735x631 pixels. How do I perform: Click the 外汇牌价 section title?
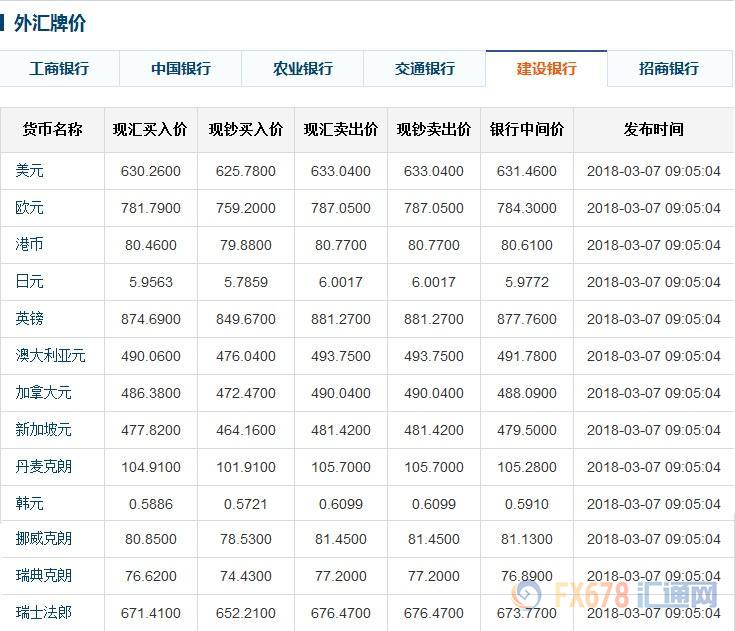coord(50,23)
